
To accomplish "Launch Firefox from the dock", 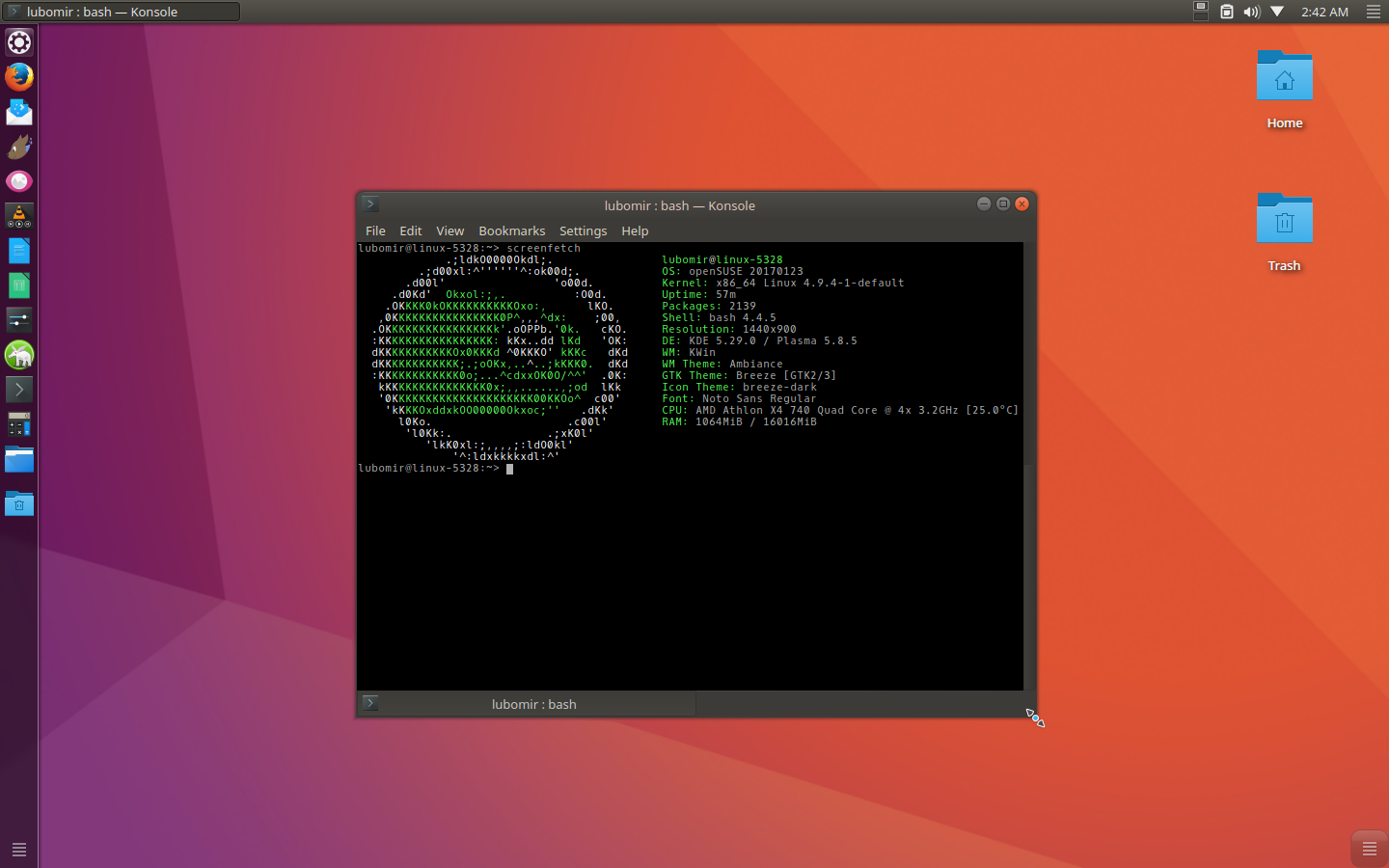I will (x=19, y=77).
